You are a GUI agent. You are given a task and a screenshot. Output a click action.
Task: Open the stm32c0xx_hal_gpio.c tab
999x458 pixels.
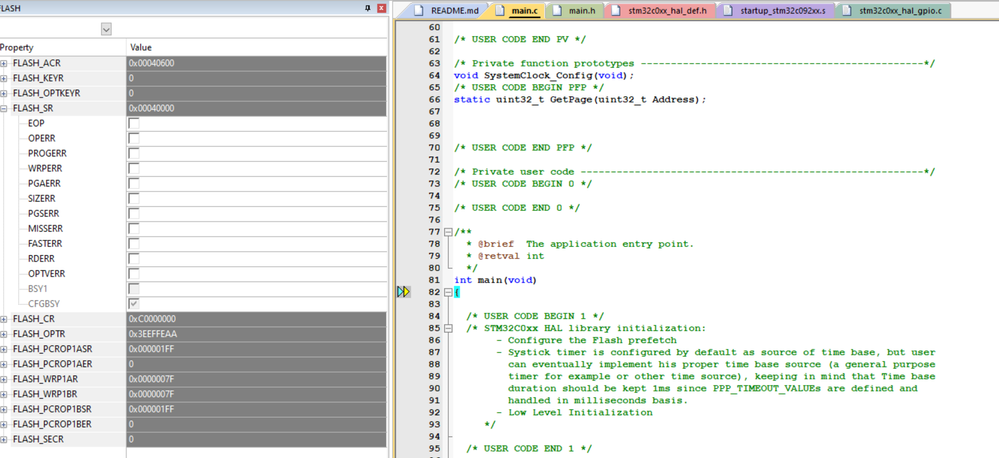(x=893, y=10)
